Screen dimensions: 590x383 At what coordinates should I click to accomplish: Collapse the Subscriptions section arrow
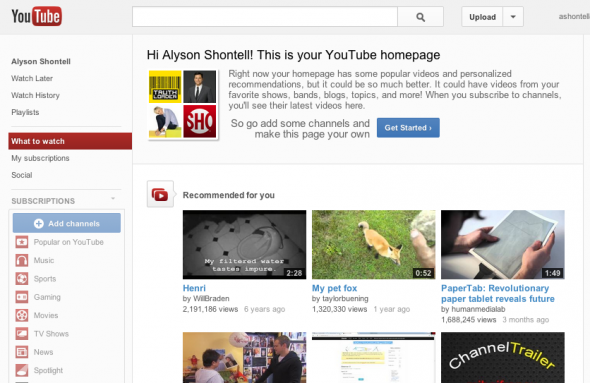113,199
